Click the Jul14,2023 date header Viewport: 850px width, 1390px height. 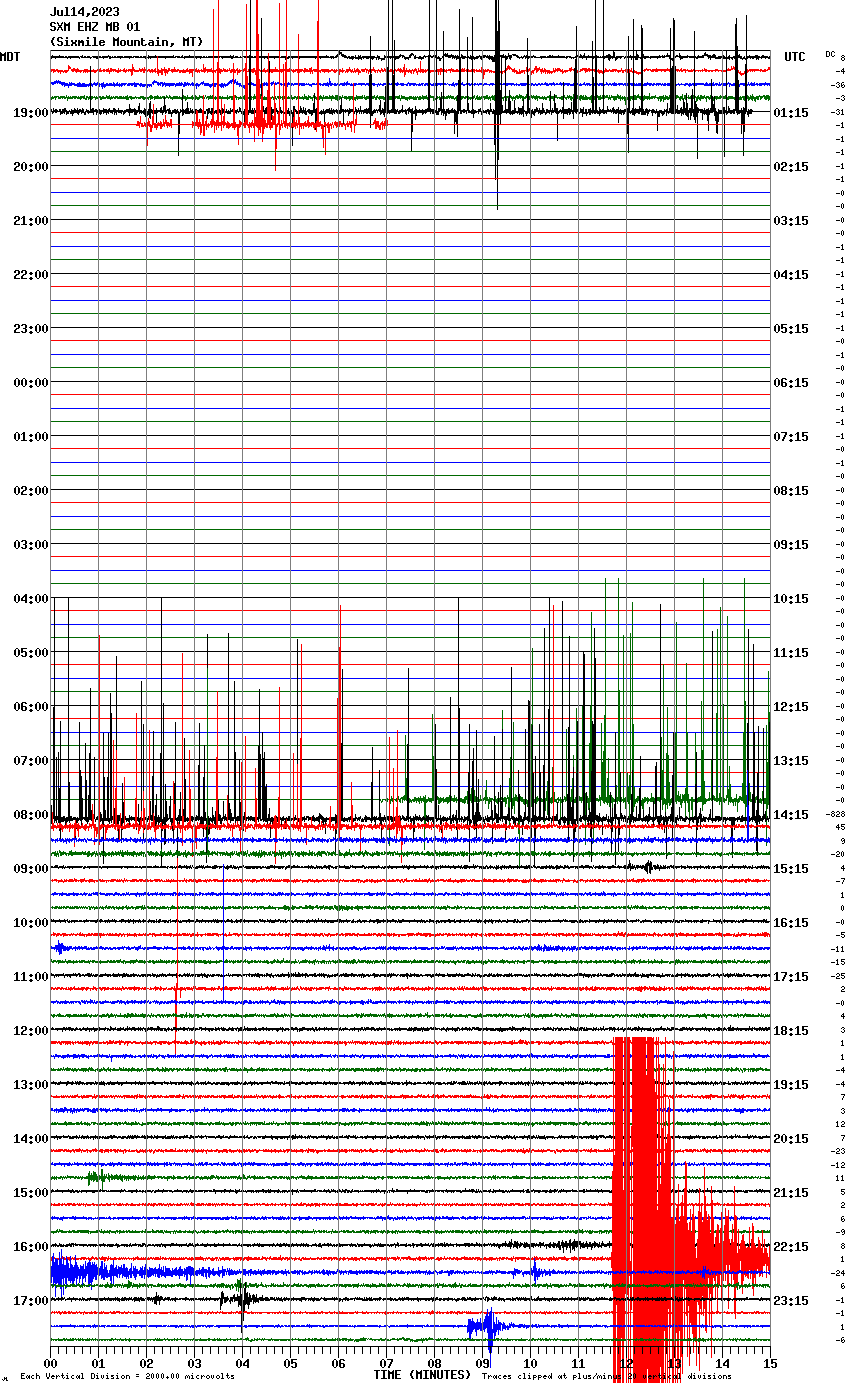84,12
